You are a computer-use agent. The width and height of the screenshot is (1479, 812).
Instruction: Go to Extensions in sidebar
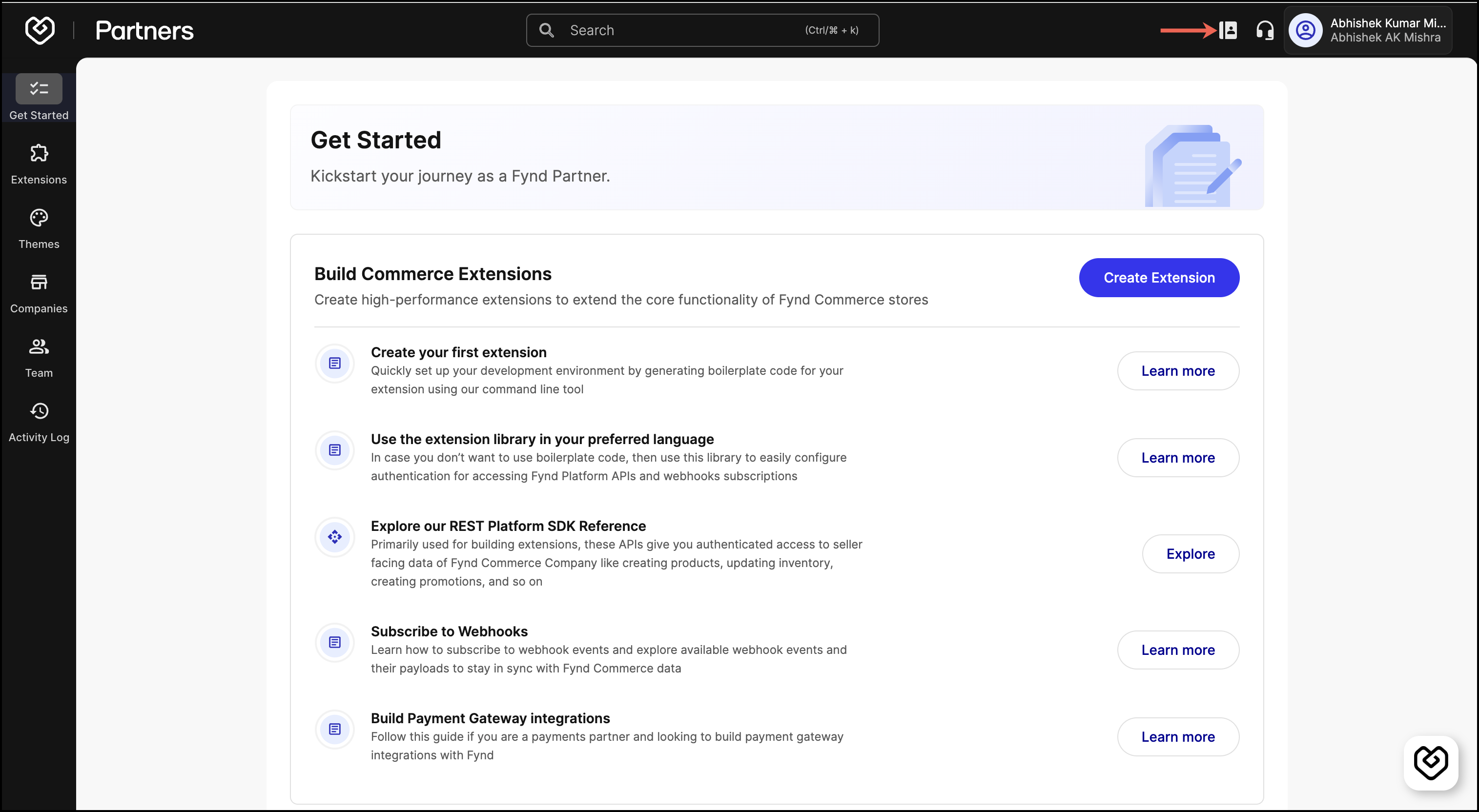[x=39, y=164]
